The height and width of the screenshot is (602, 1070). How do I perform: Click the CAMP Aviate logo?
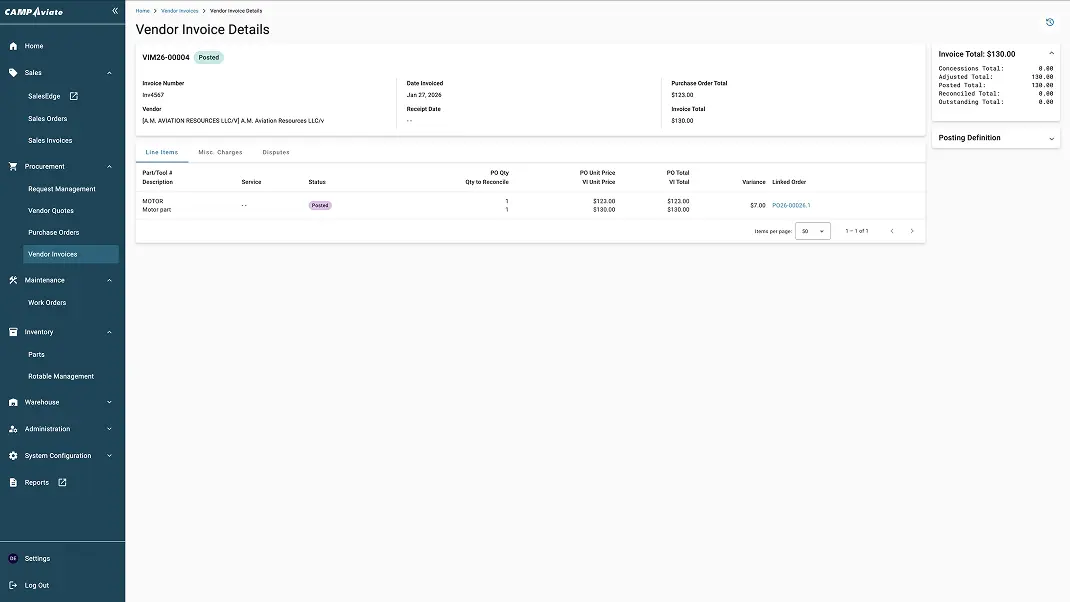33,12
